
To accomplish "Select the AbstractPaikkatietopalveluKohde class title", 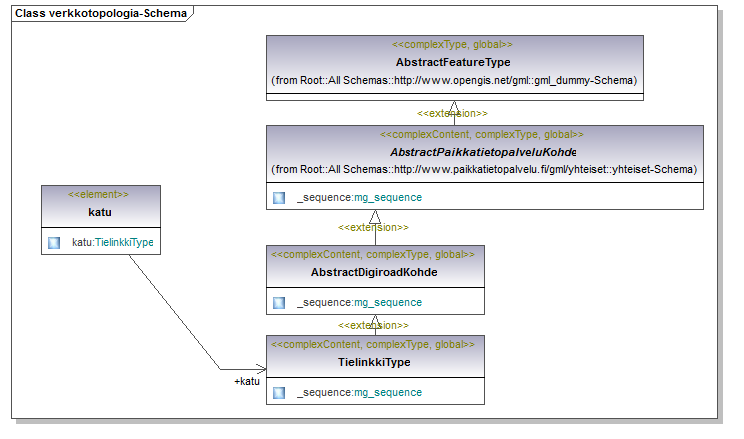I will pyautogui.click(x=484, y=151).
